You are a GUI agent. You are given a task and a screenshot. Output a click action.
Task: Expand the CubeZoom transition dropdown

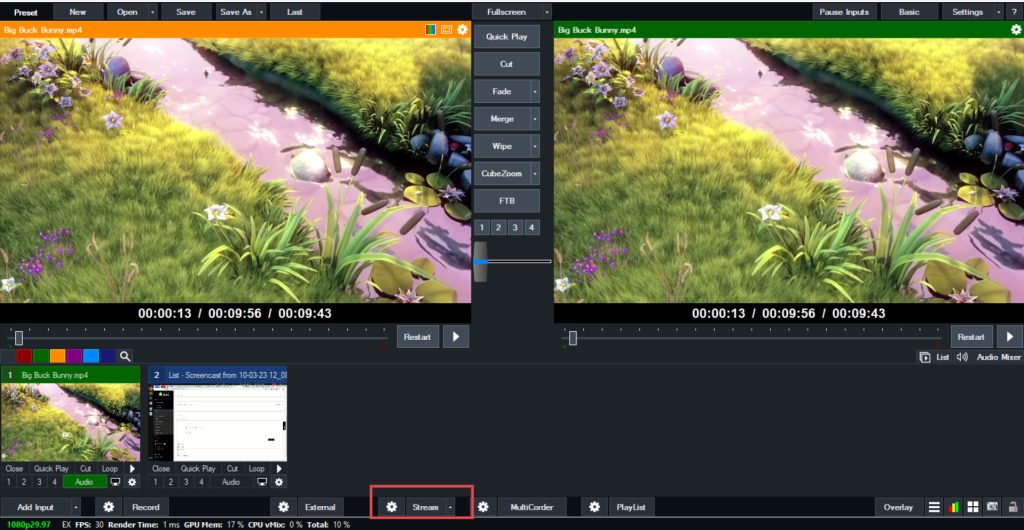(x=535, y=174)
